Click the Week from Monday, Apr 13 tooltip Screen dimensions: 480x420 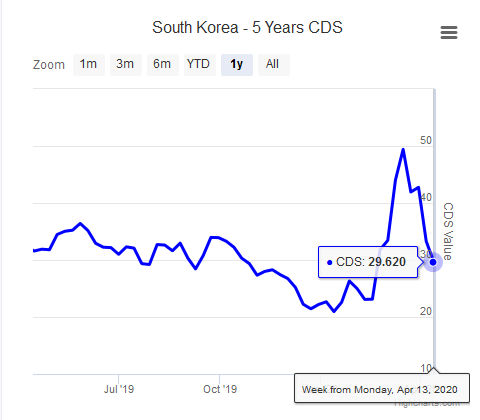point(382,389)
